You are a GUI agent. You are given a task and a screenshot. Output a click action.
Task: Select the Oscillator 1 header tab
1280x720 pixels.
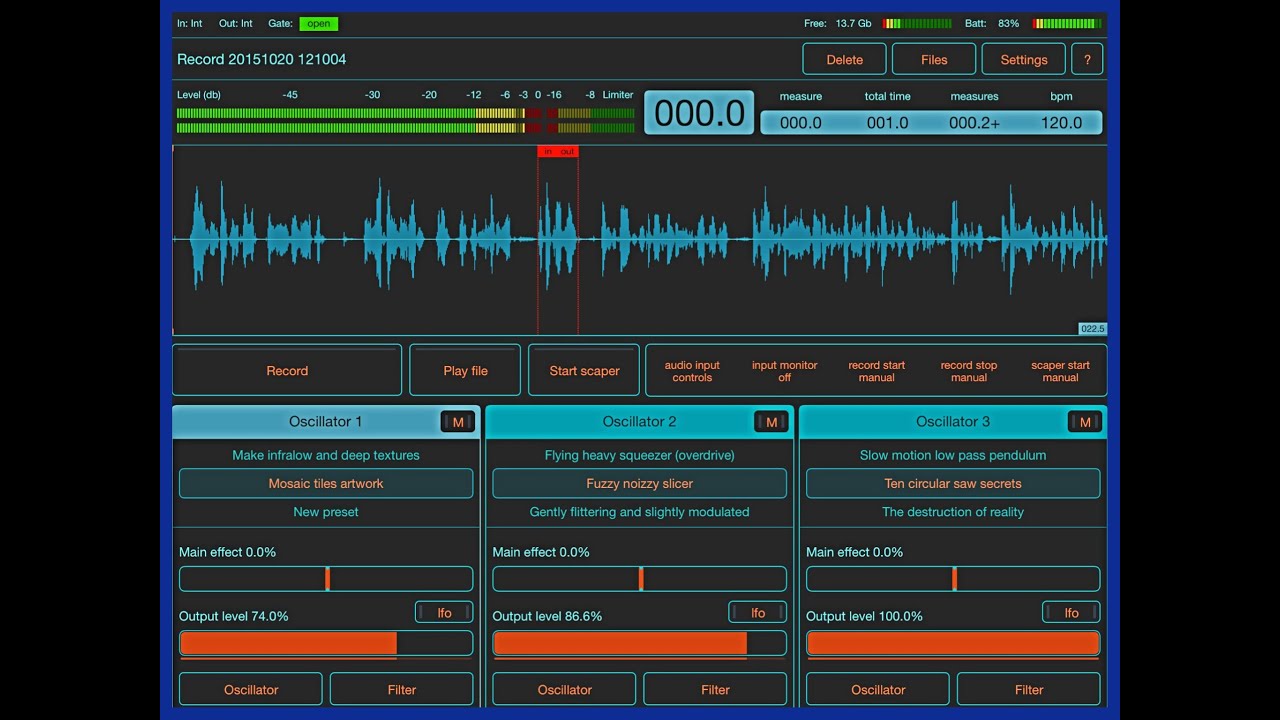(x=326, y=422)
